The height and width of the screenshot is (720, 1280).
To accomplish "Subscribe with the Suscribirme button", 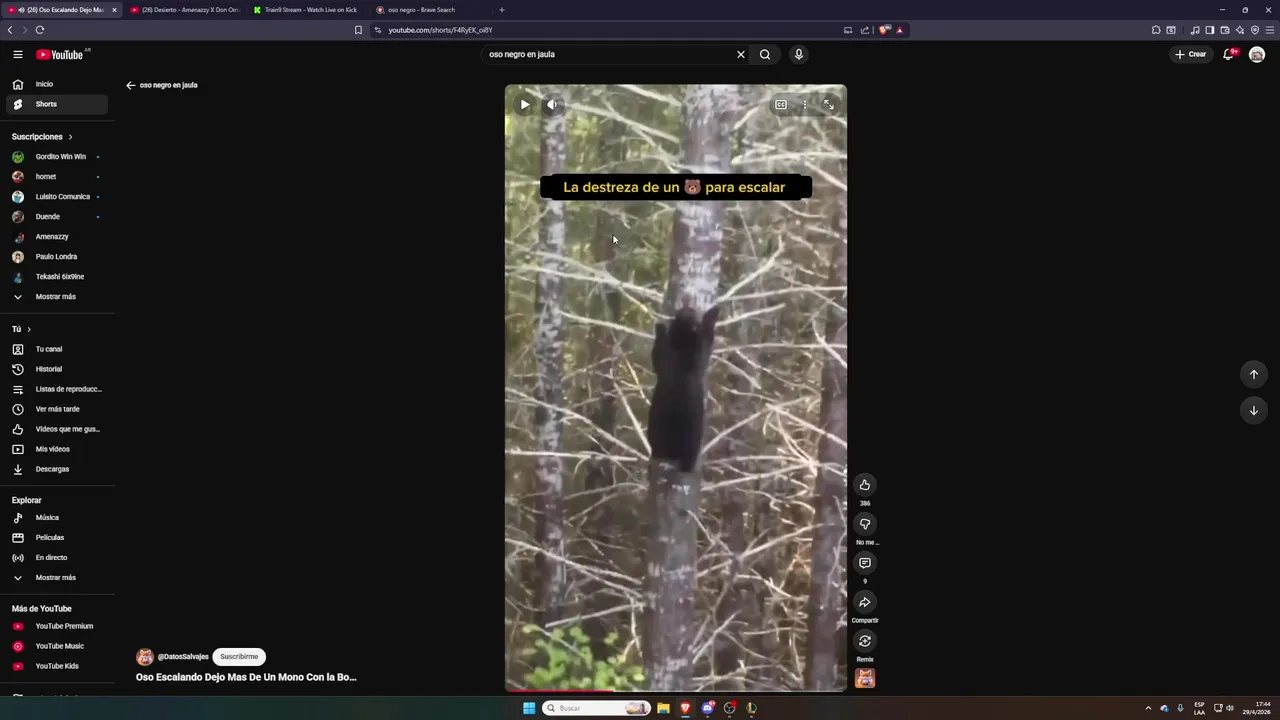I will [x=239, y=657].
